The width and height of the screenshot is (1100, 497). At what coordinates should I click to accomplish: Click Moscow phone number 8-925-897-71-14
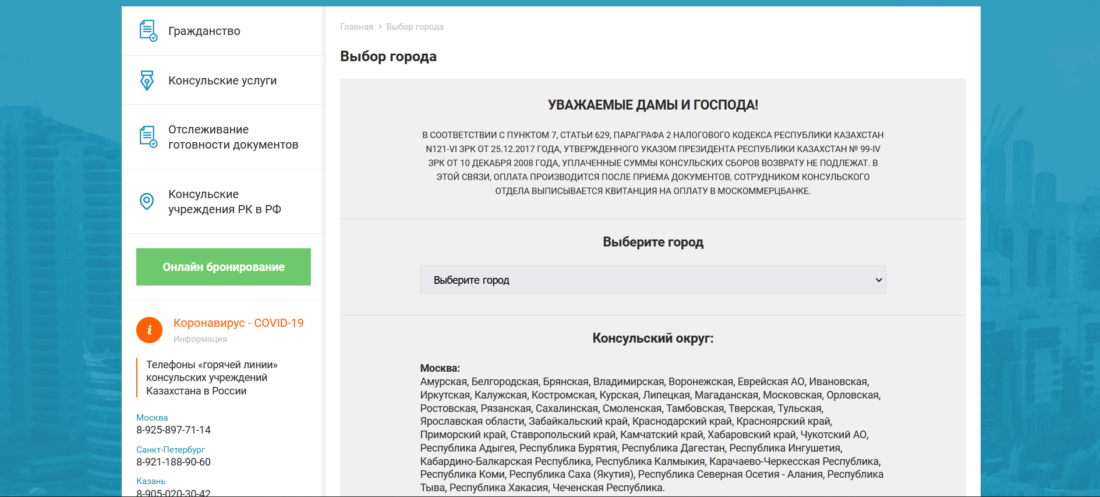(x=173, y=430)
